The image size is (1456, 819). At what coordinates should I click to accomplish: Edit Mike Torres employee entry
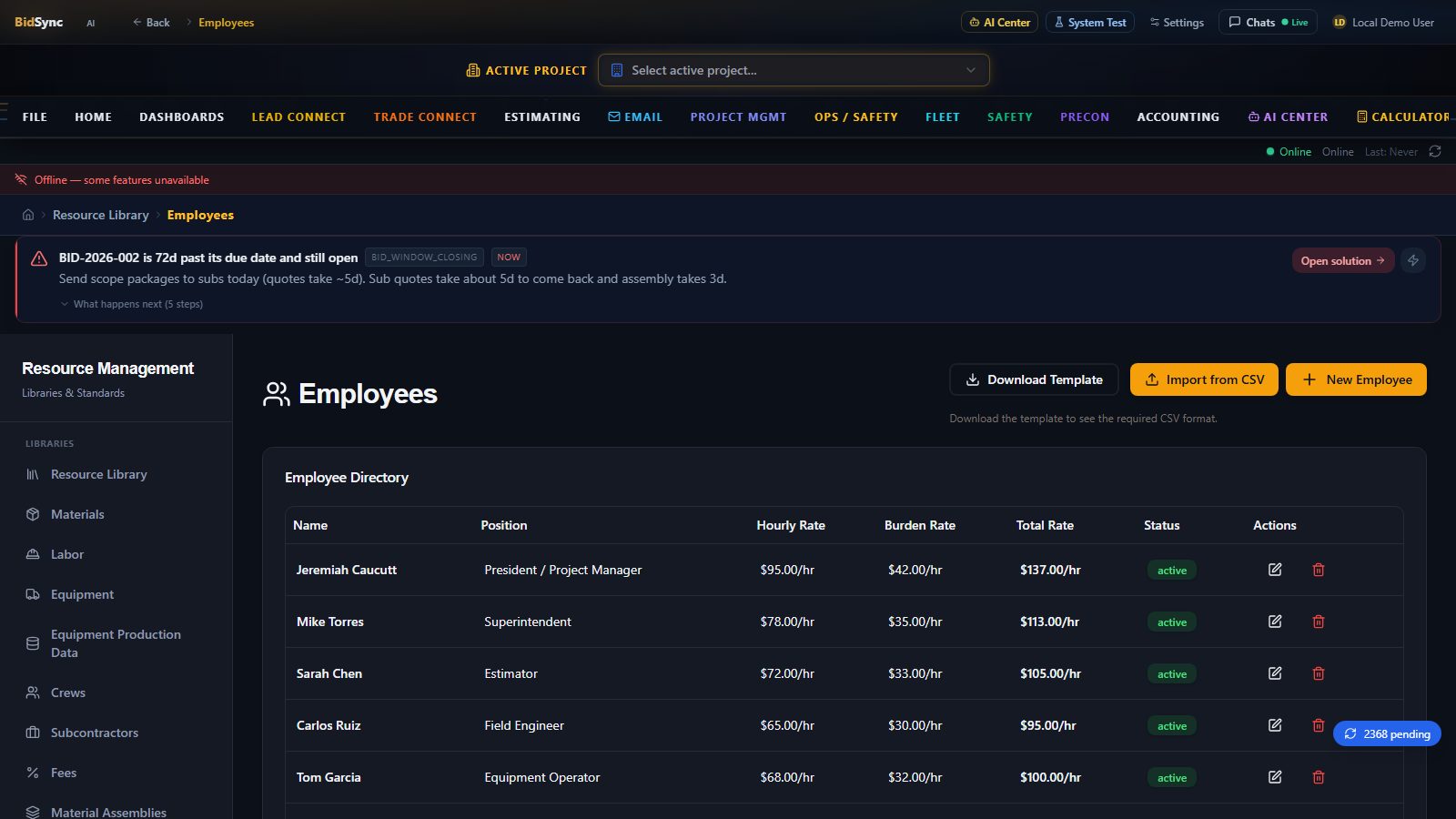[x=1275, y=622]
